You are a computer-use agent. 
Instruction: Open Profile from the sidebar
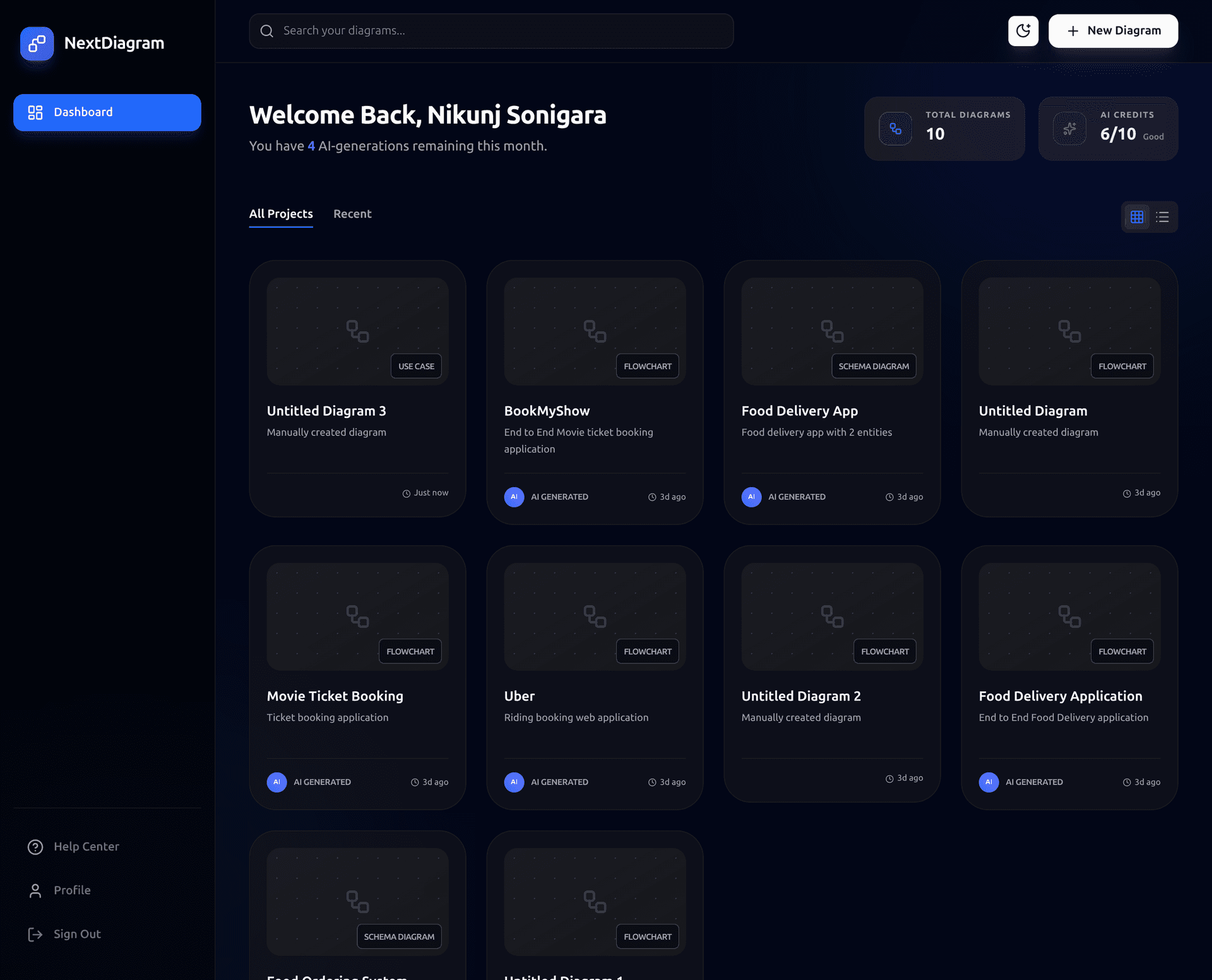pos(72,890)
